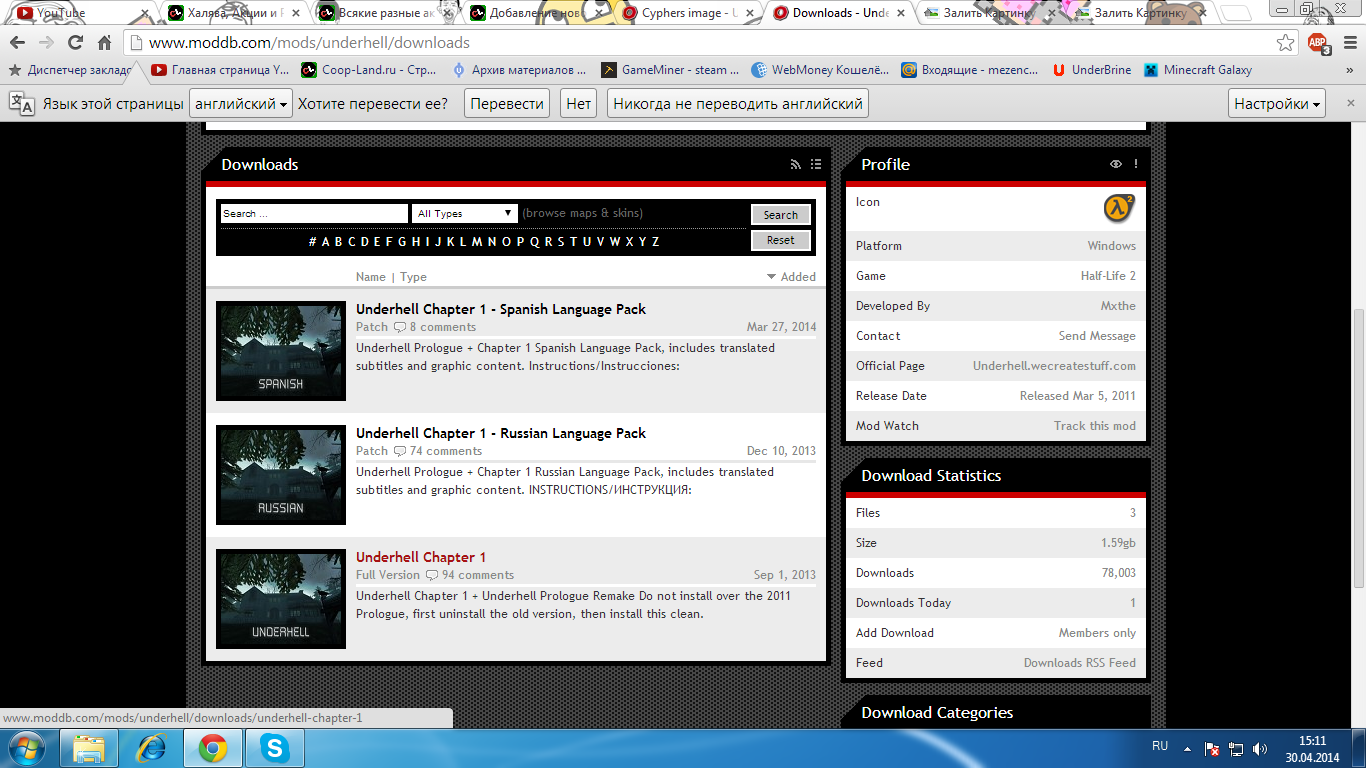1366x768 pixels.
Task: Open the Minecraft Galaxy bookmark
Action: point(1198,70)
